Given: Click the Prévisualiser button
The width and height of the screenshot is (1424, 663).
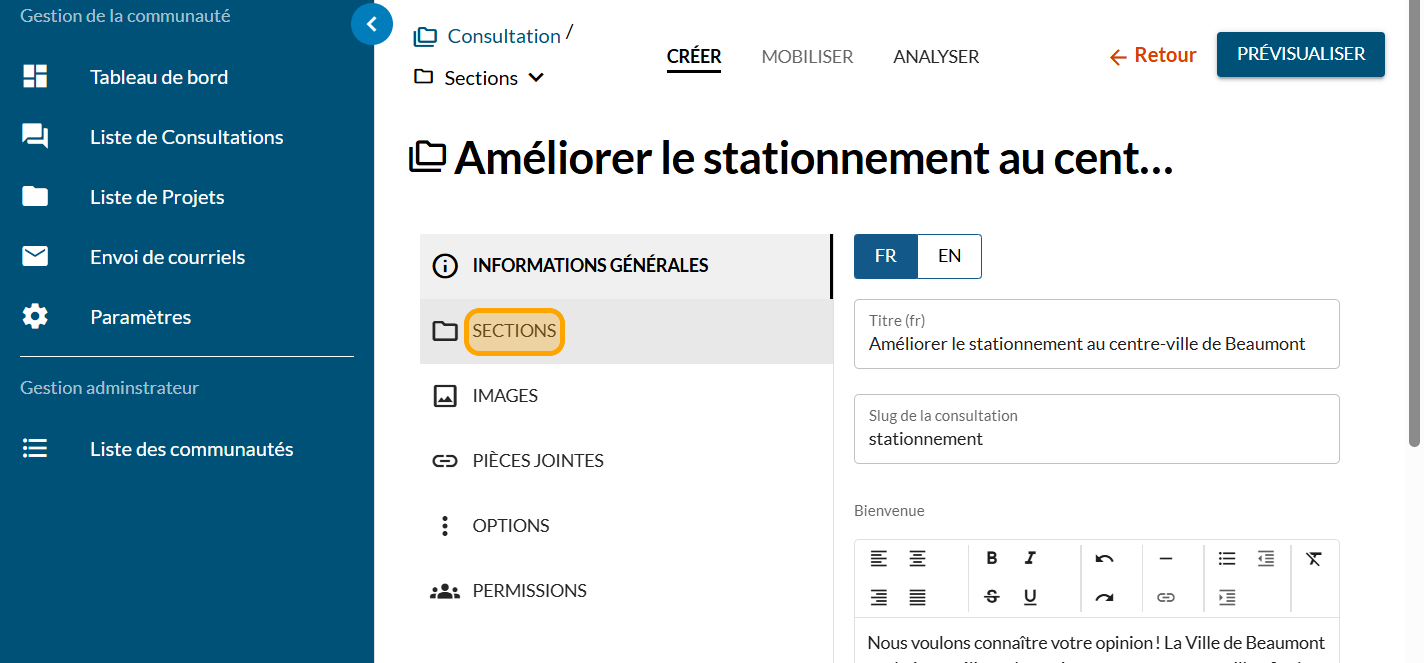Looking at the screenshot, I should pos(1300,54).
